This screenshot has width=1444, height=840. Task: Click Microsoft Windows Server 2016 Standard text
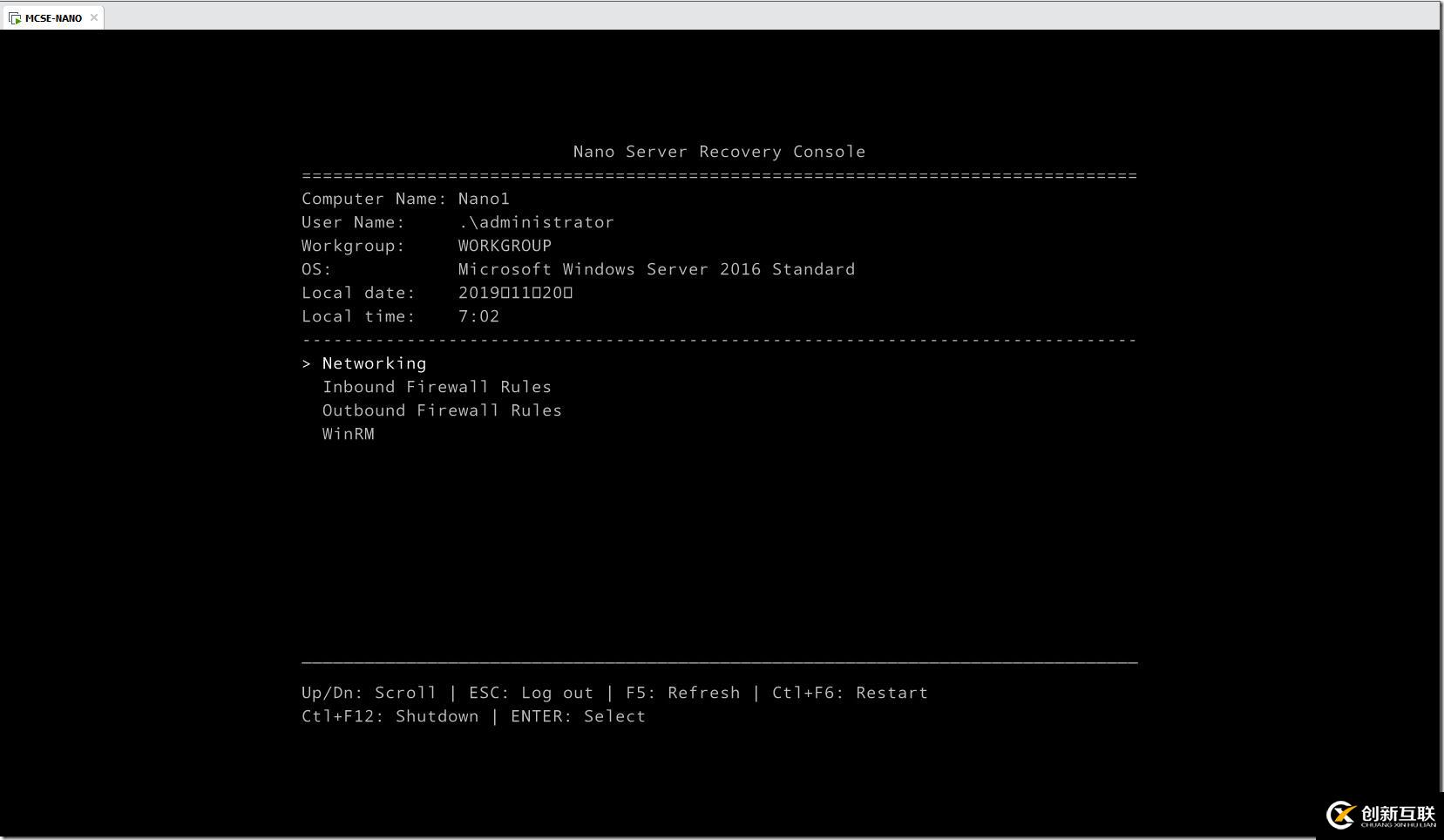tap(656, 269)
